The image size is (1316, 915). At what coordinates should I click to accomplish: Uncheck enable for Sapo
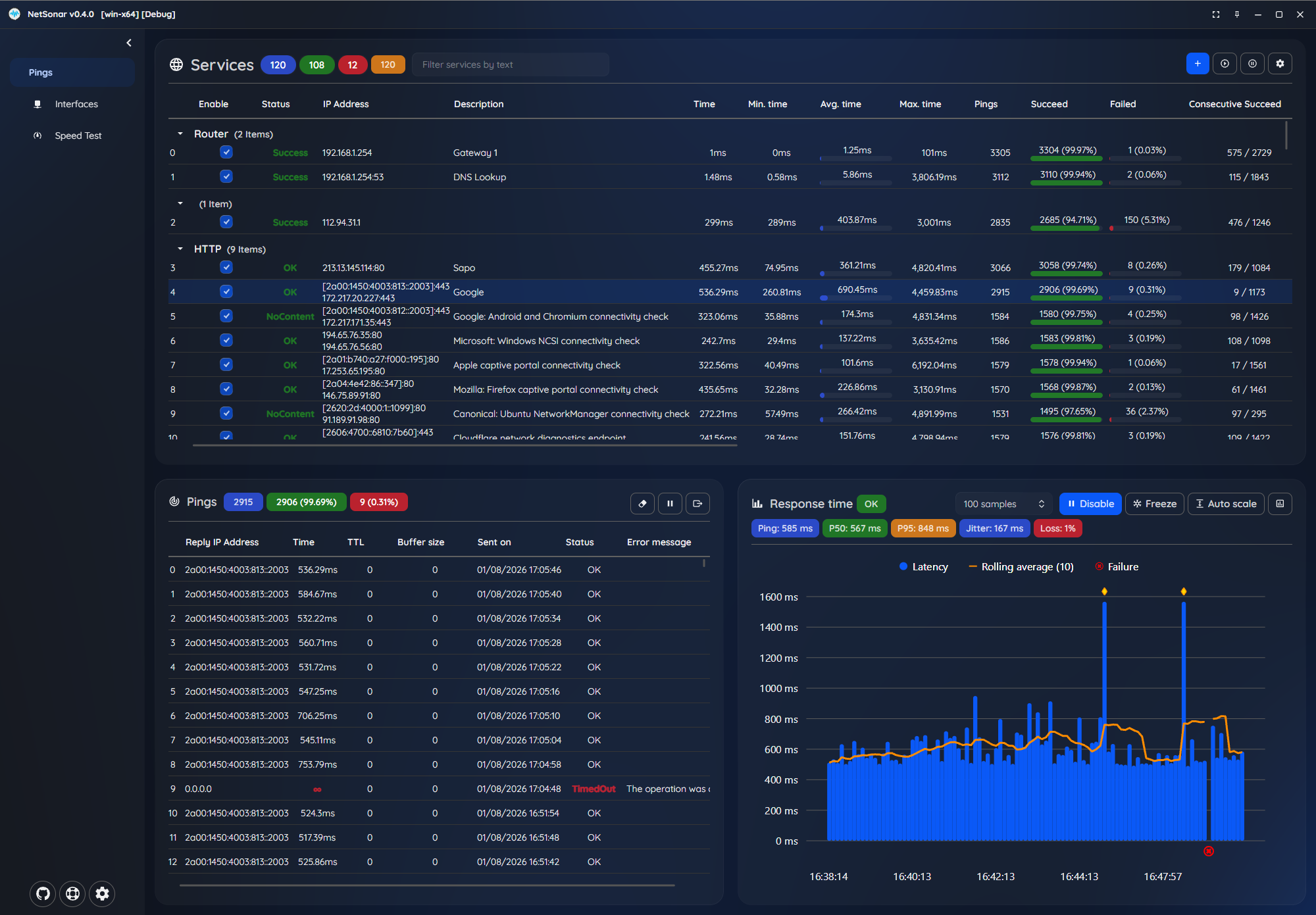tap(226, 267)
